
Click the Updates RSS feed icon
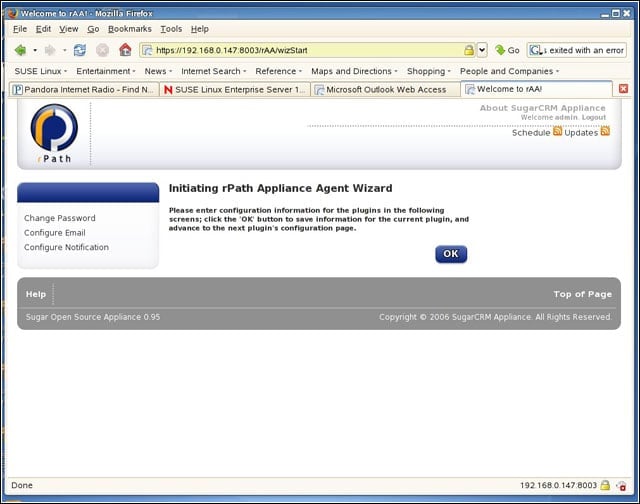point(605,131)
